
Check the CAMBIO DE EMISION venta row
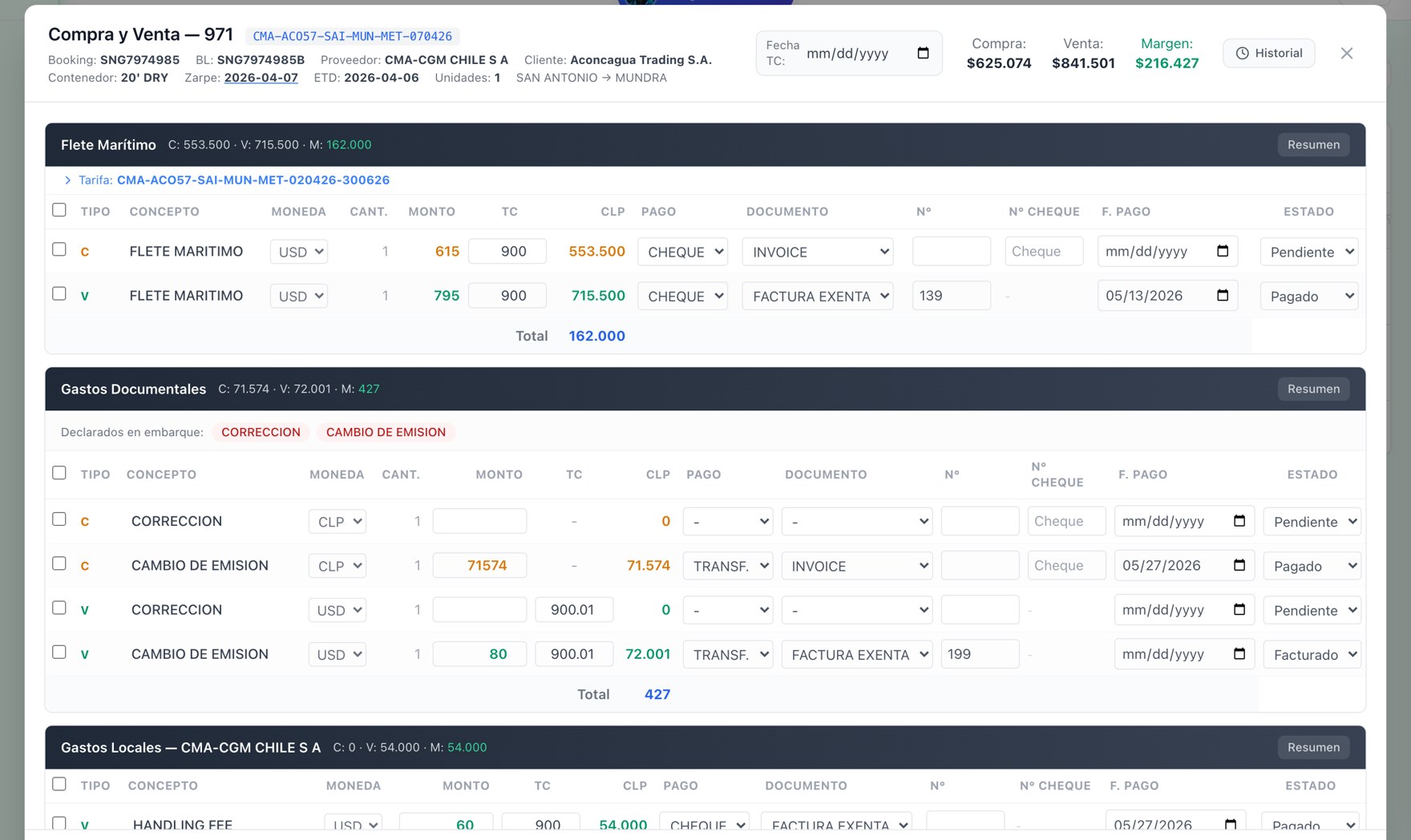[59, 652]
